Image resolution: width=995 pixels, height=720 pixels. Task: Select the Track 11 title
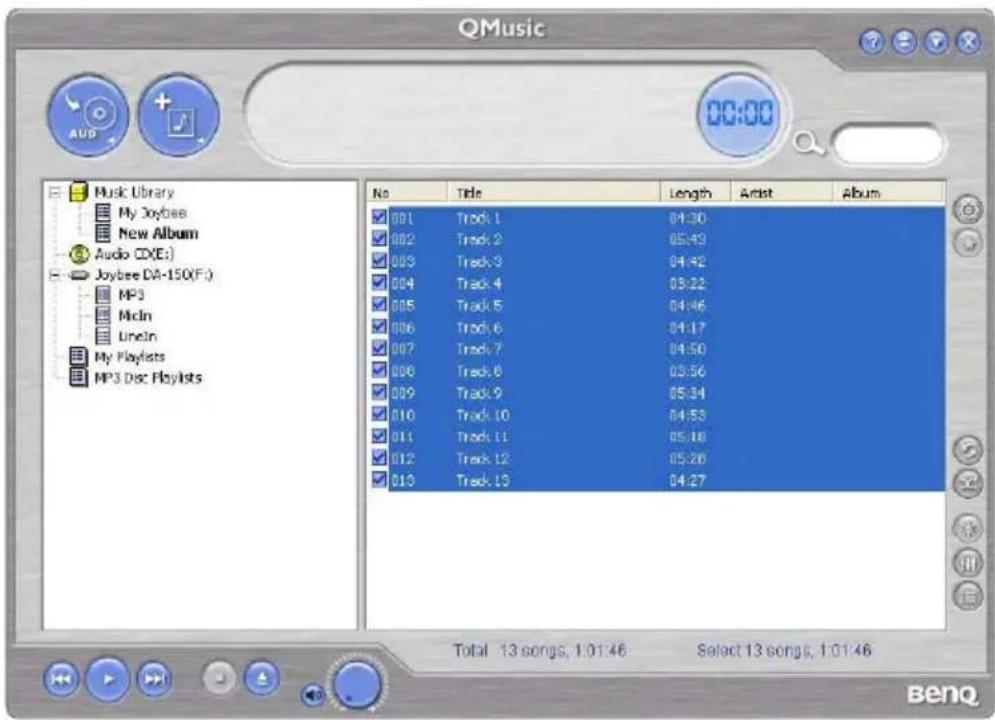click(x=482, y=436)
